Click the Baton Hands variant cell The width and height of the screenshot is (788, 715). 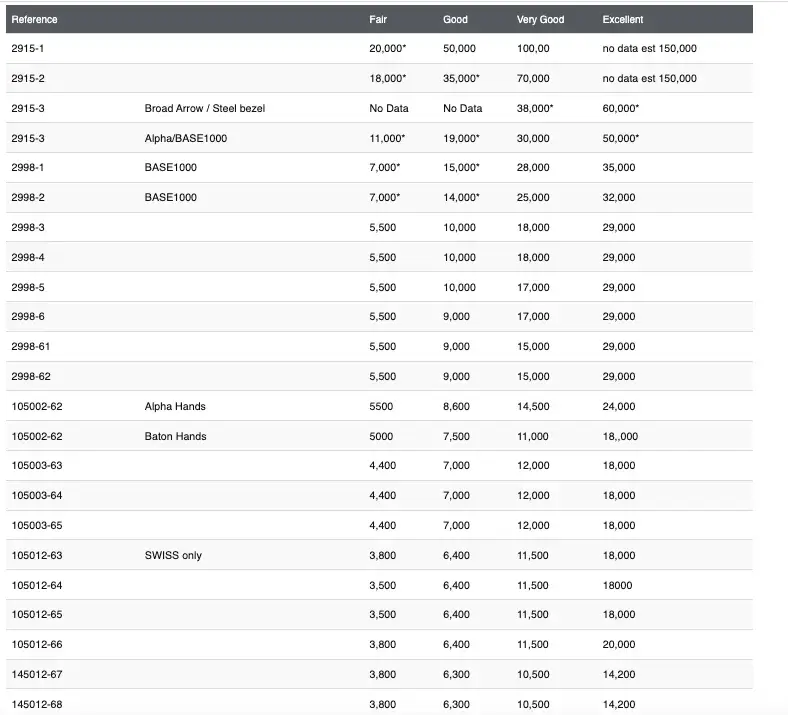click(x=175, y=436)
